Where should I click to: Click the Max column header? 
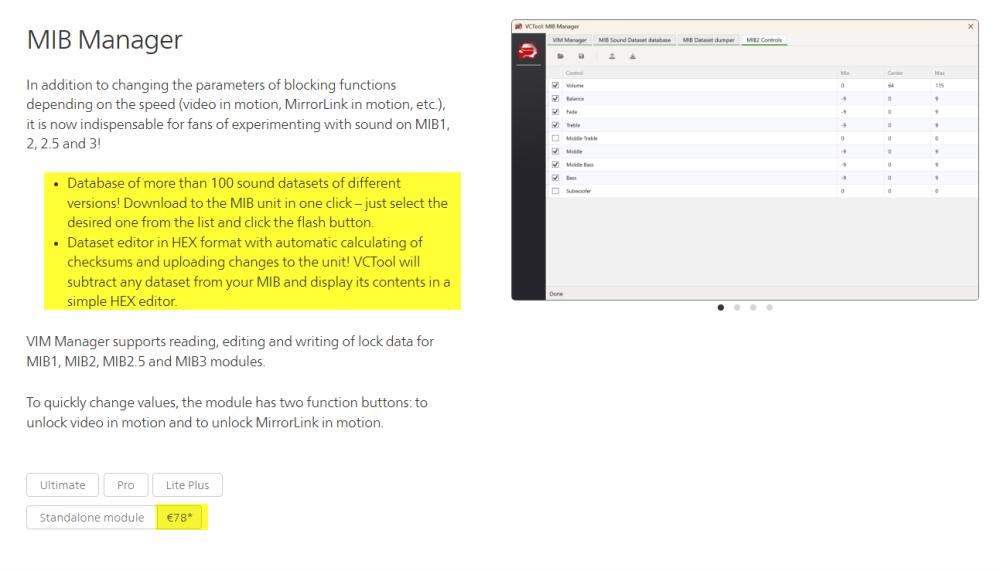point(939,73)
